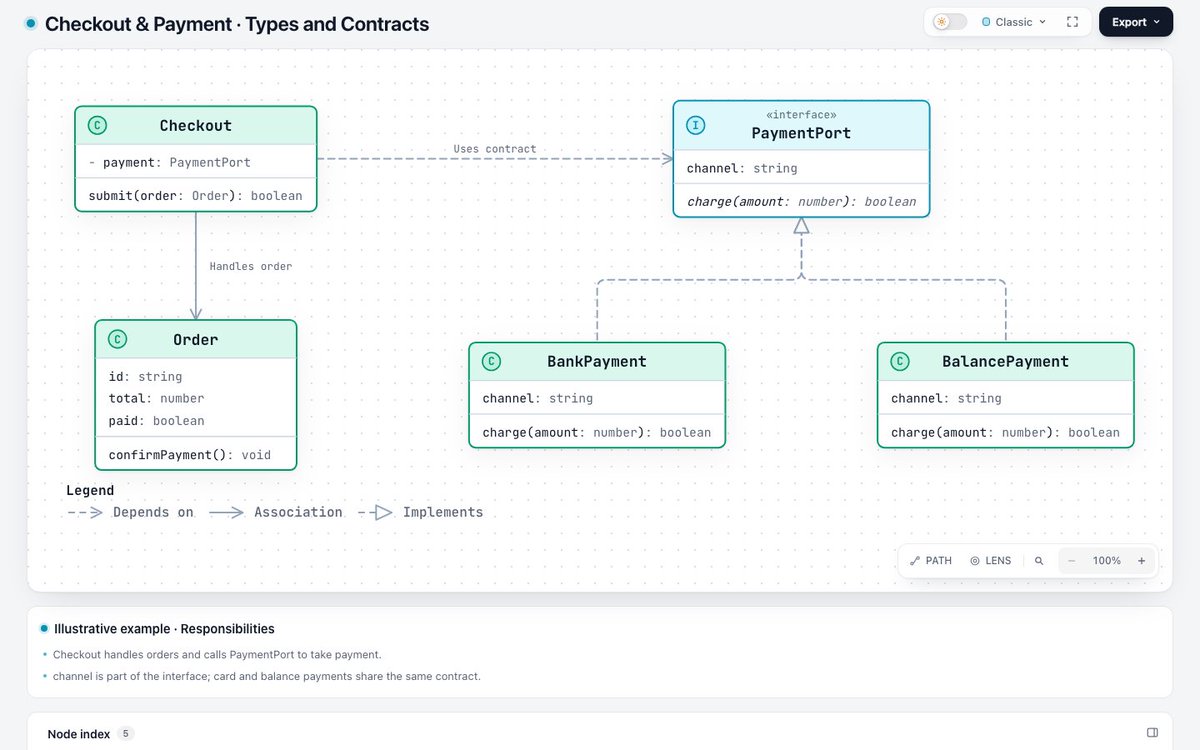1200x750 pixels.
Task: Click the charge method in BankPayment
Action: point(597,432)
